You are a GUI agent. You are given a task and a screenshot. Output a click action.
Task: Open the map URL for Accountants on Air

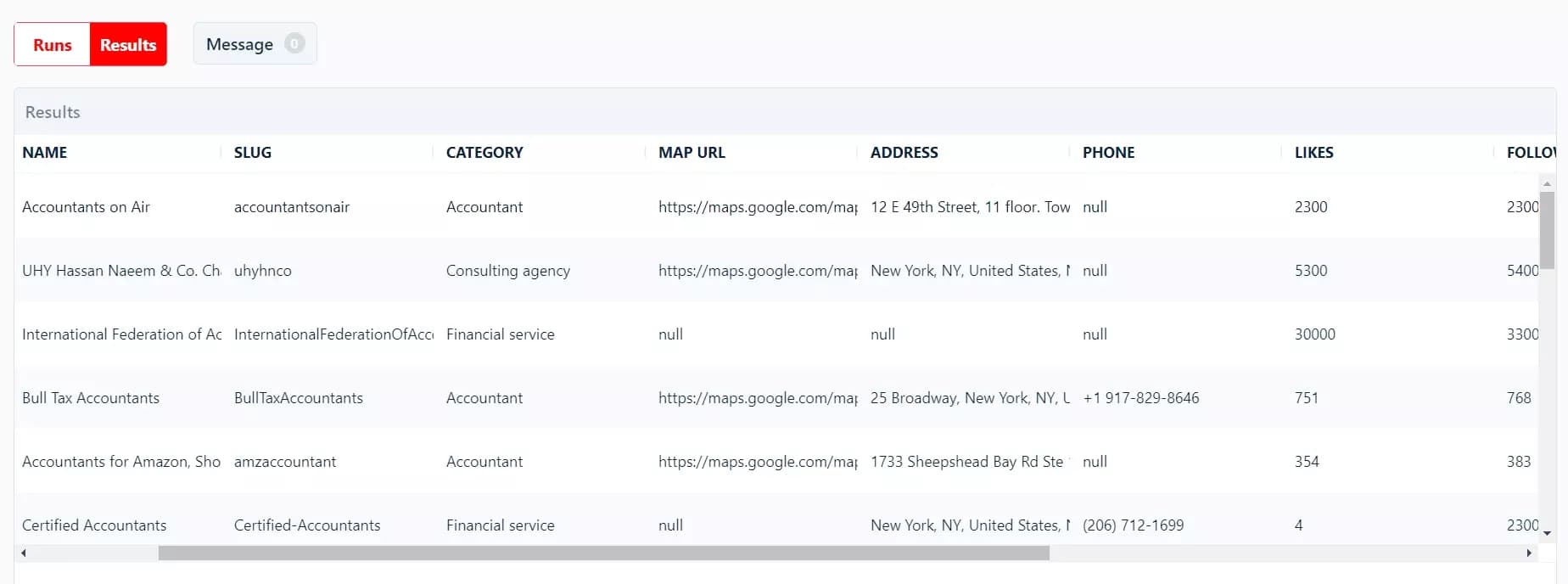click(757, 206)
